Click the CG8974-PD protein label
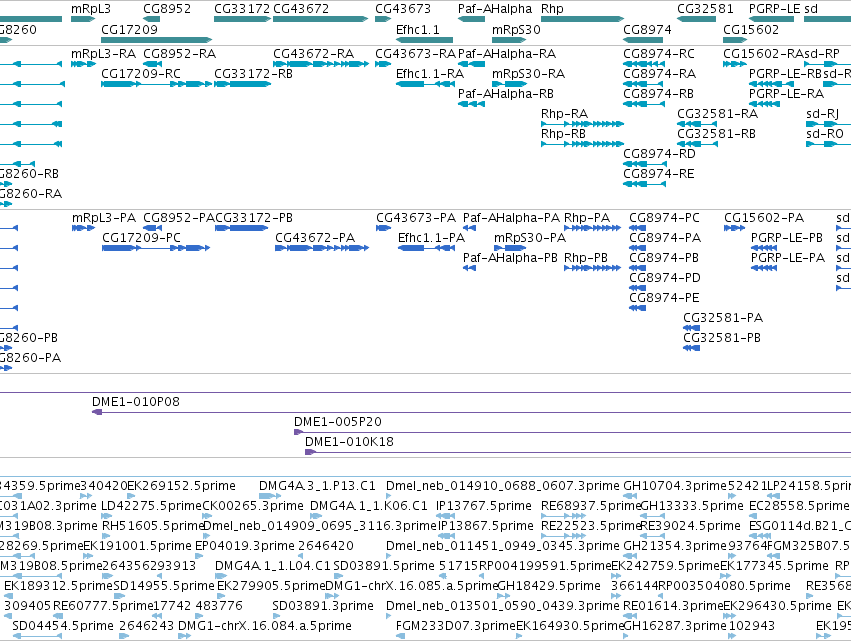Screen dimensions: 851x641 click(x=665, y=278)
